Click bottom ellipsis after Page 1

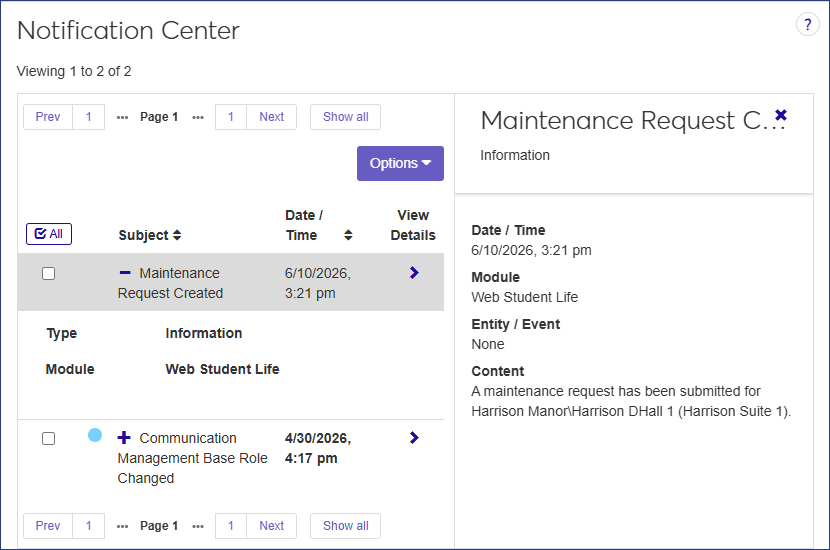[198, 527]
